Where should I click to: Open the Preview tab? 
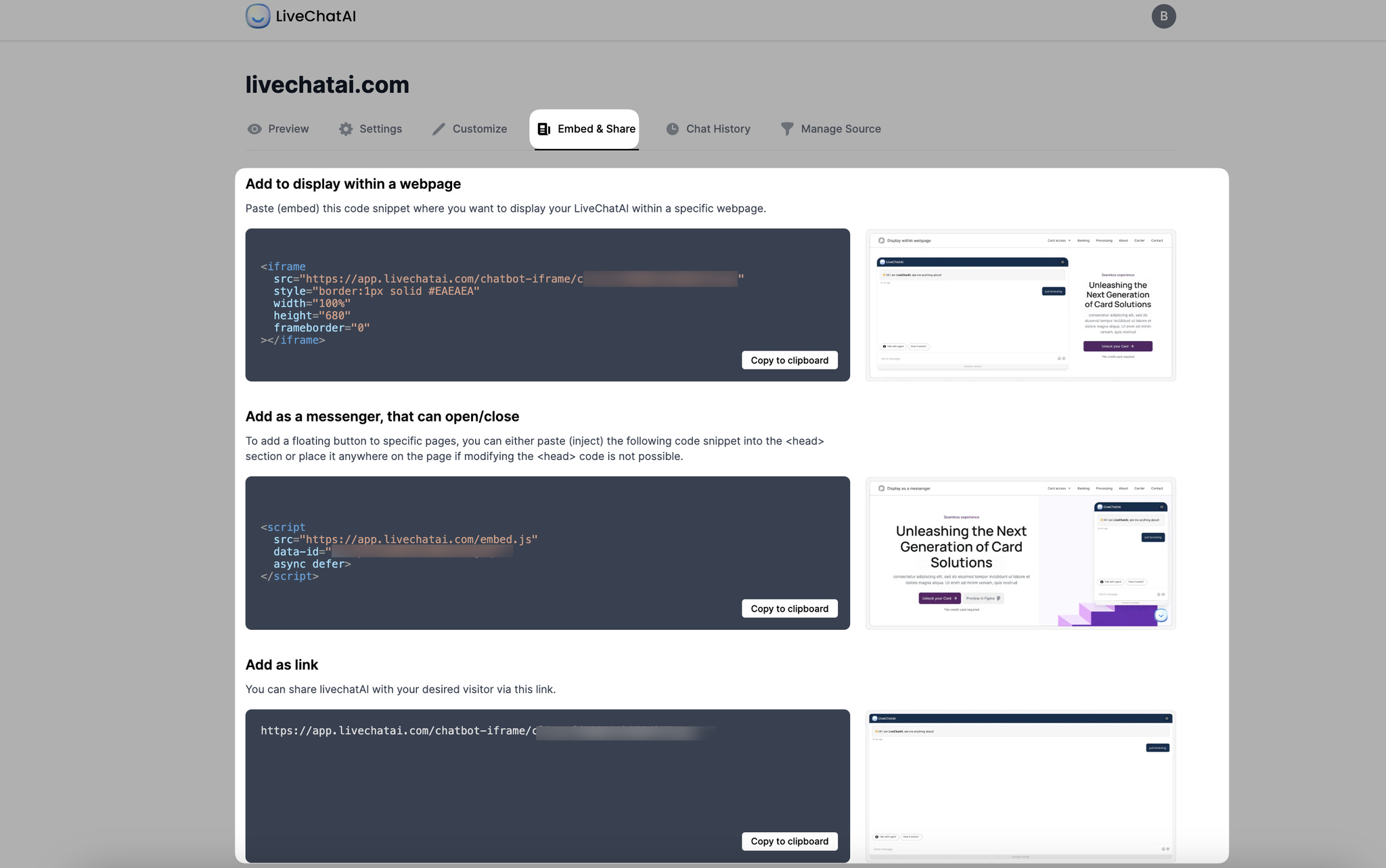point(288,129)
